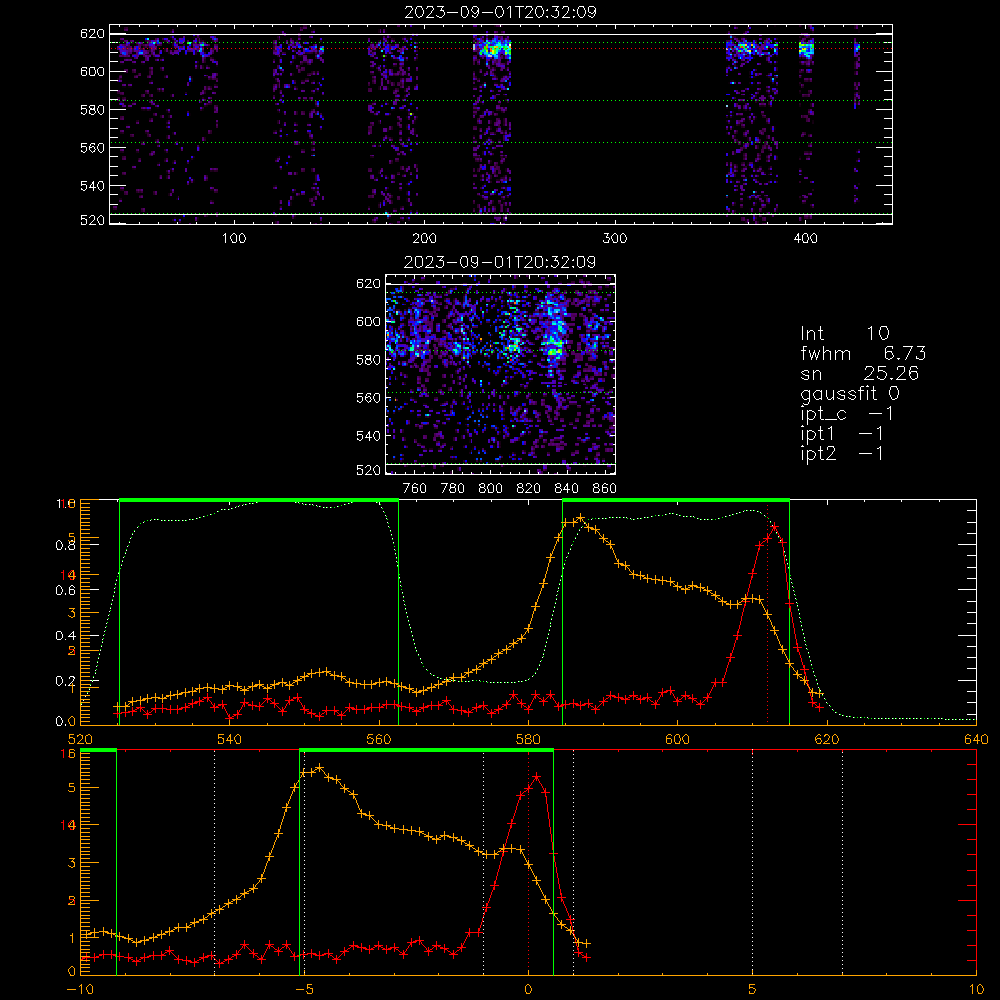Image resolution: width=1000 pixels, height=1000 pixels.
Task: Click the x-axis label 400 on top spectrogram
Action: click(805, 238)
